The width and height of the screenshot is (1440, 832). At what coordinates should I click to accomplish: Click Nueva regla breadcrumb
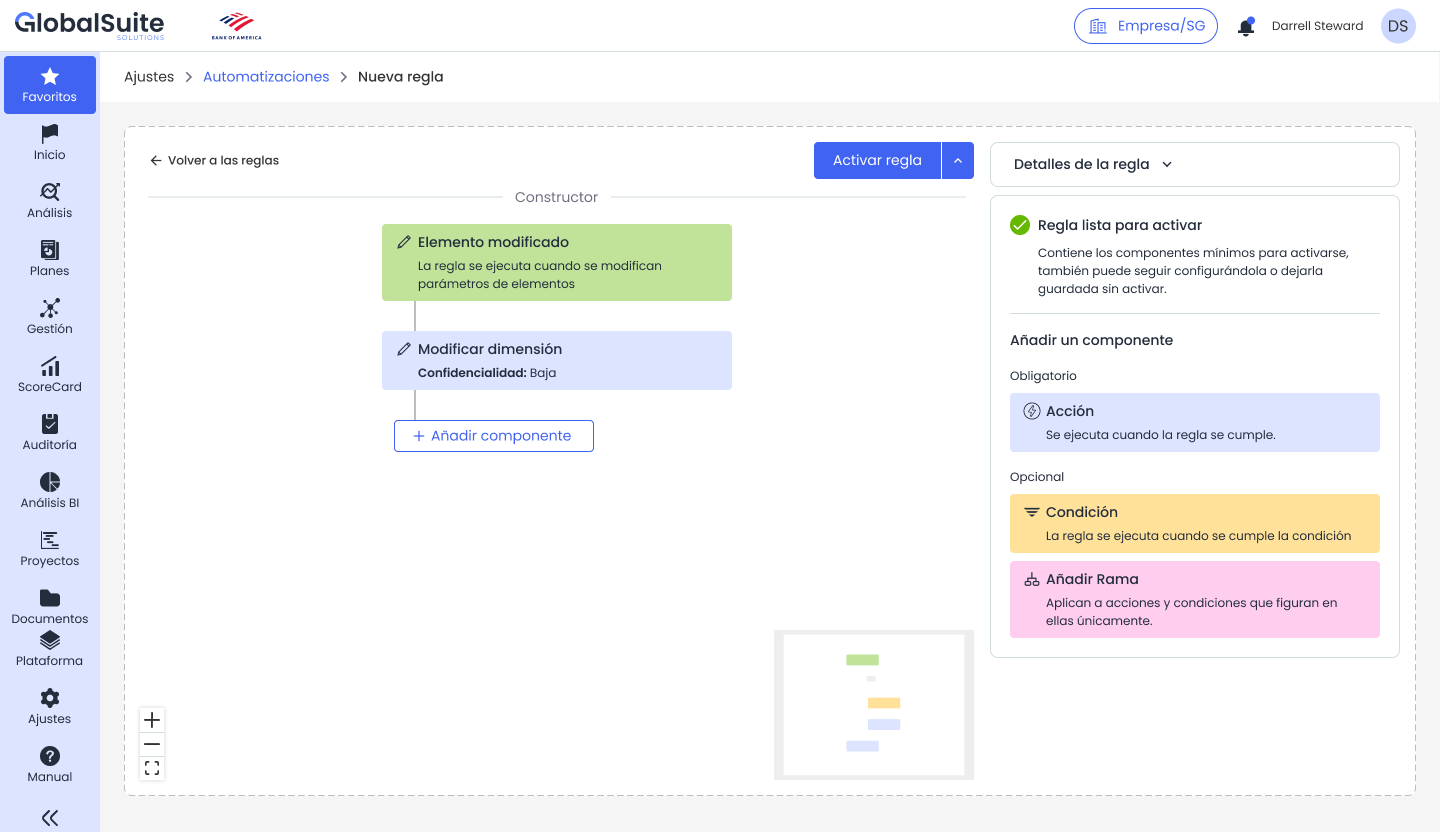click(400, 77)
